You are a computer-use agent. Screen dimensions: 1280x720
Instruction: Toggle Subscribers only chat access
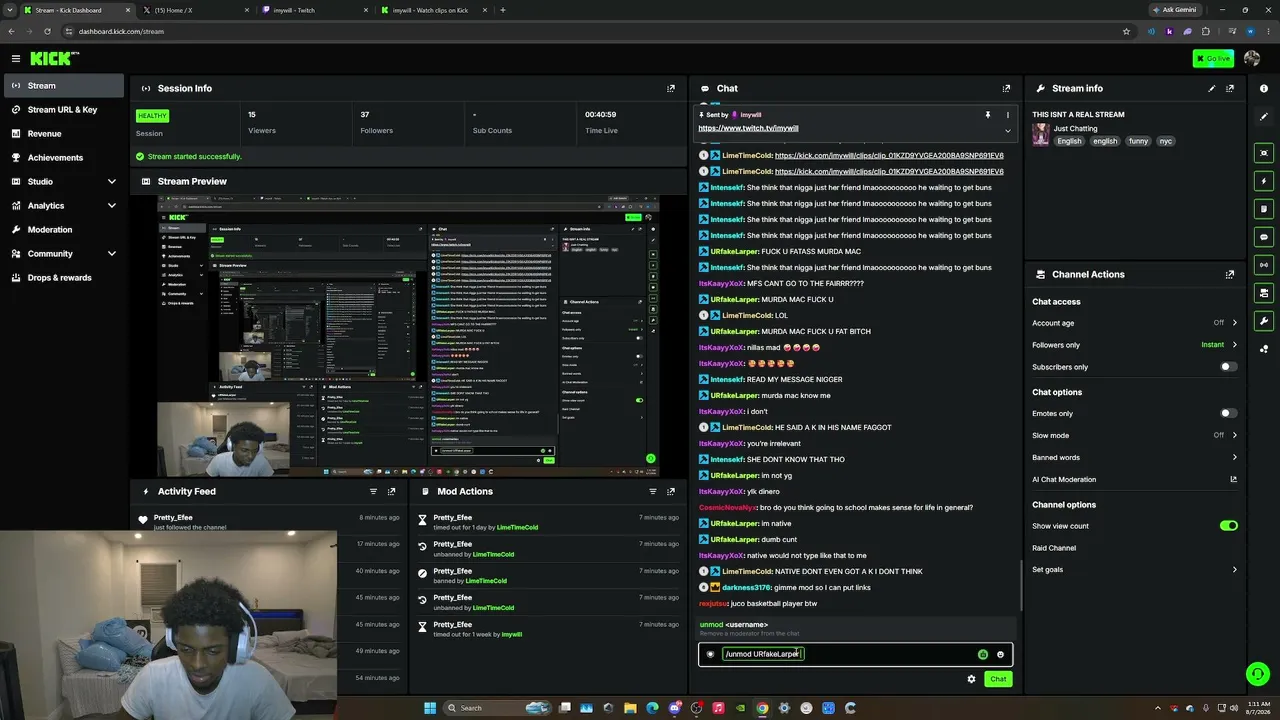pos(1228,367)
